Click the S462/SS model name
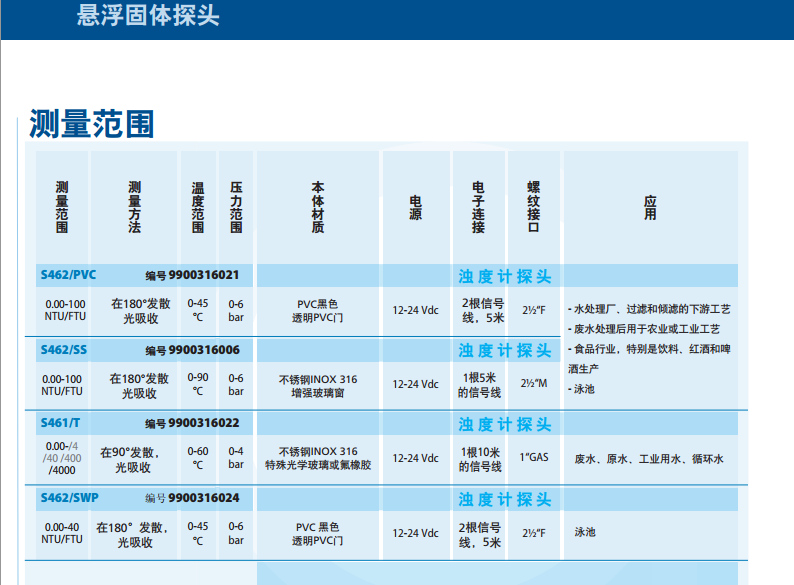Viewport: 794px width, 585px height. coord(64,349)
